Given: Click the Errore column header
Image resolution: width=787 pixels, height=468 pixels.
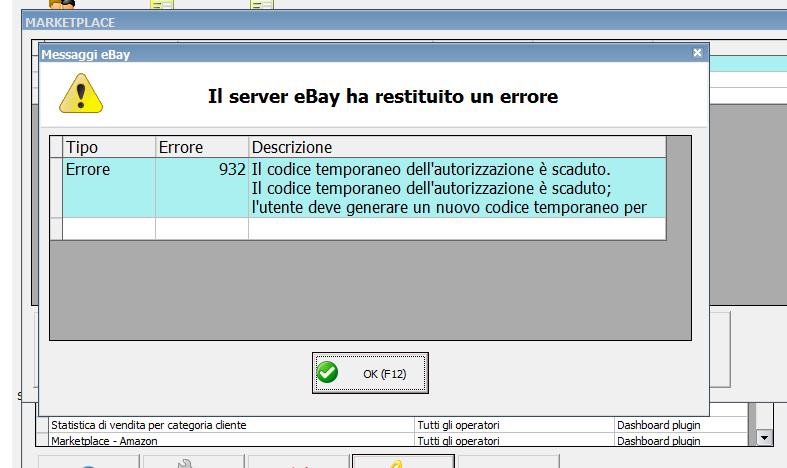Looking at the screenshot, I should (202, 147).
